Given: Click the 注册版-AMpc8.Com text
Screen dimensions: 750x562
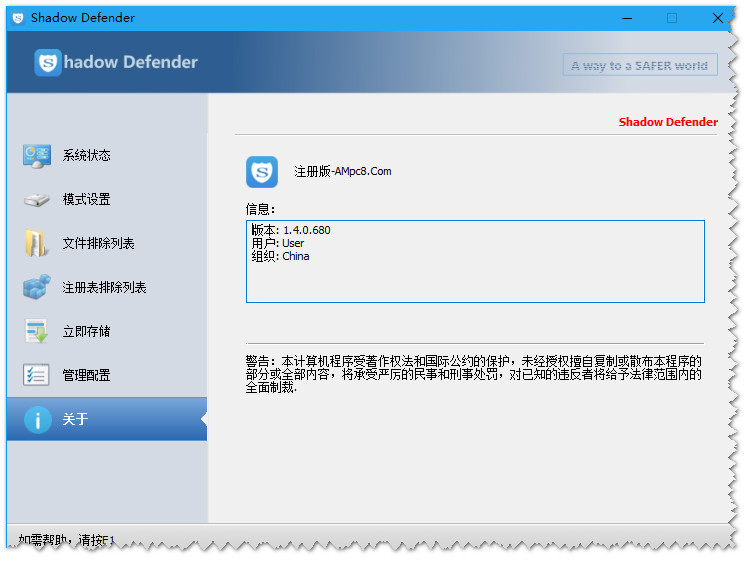Looking at the screenshot, I should point(342,171).
